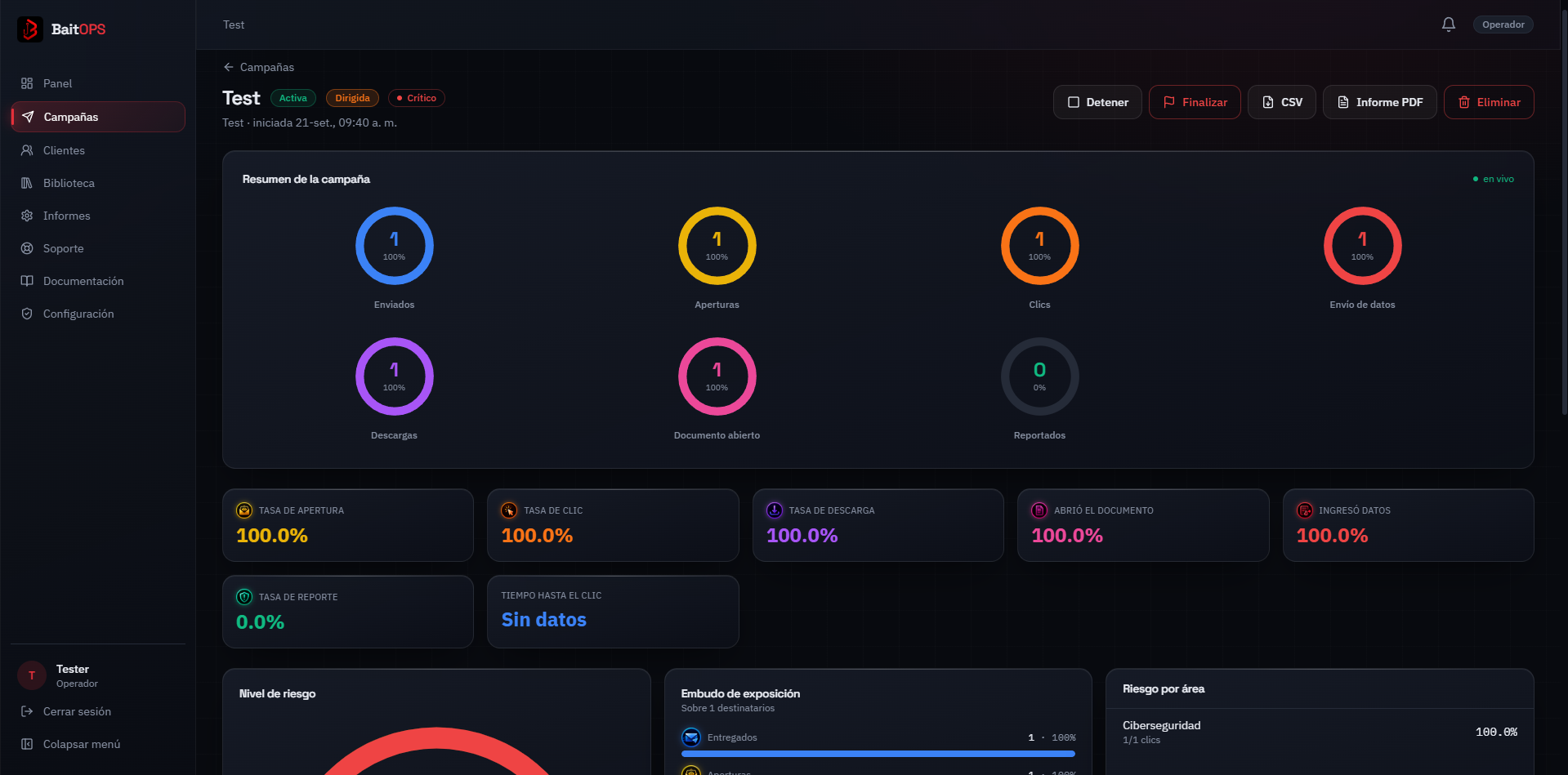This screenshot has width=1568, height=775.
Task: Click the Clics orange ring
Action: [1039, 246]
